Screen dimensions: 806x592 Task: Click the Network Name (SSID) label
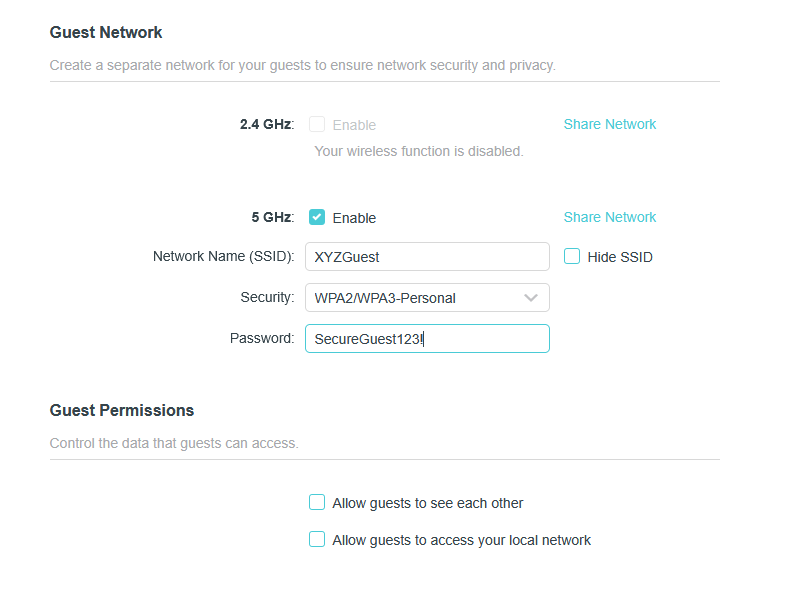[x=223, y=256]
